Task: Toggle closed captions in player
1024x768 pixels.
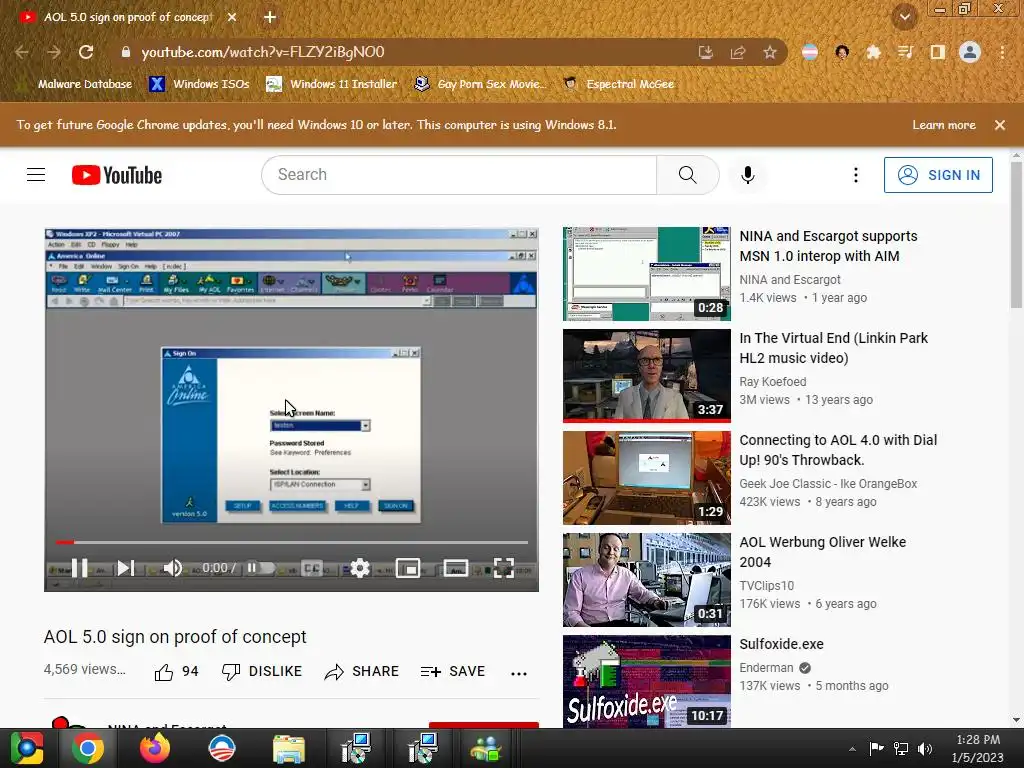Action: 312,568
